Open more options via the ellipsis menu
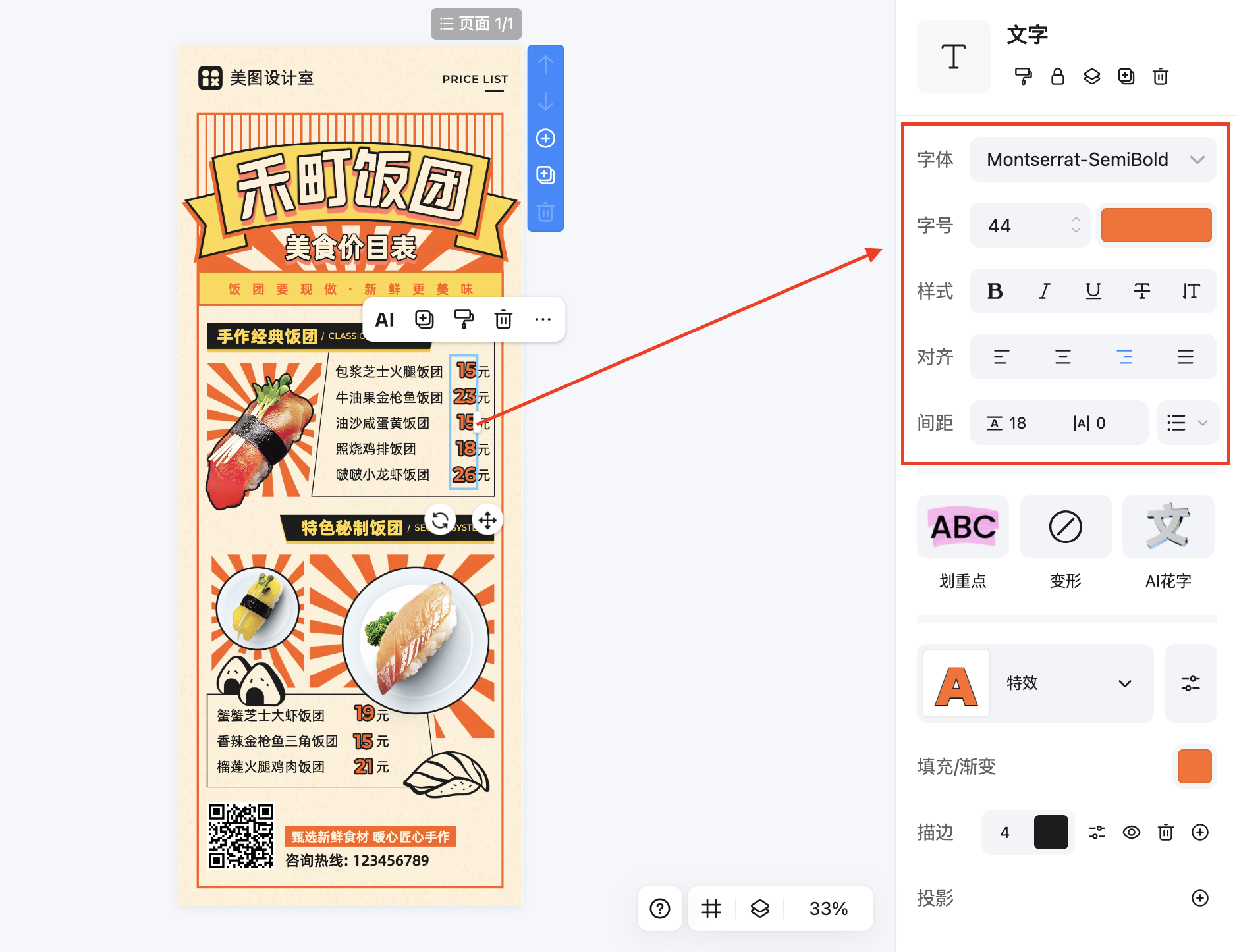The width and height of the screenshot is (1237, 952). [x=543, y=319]
